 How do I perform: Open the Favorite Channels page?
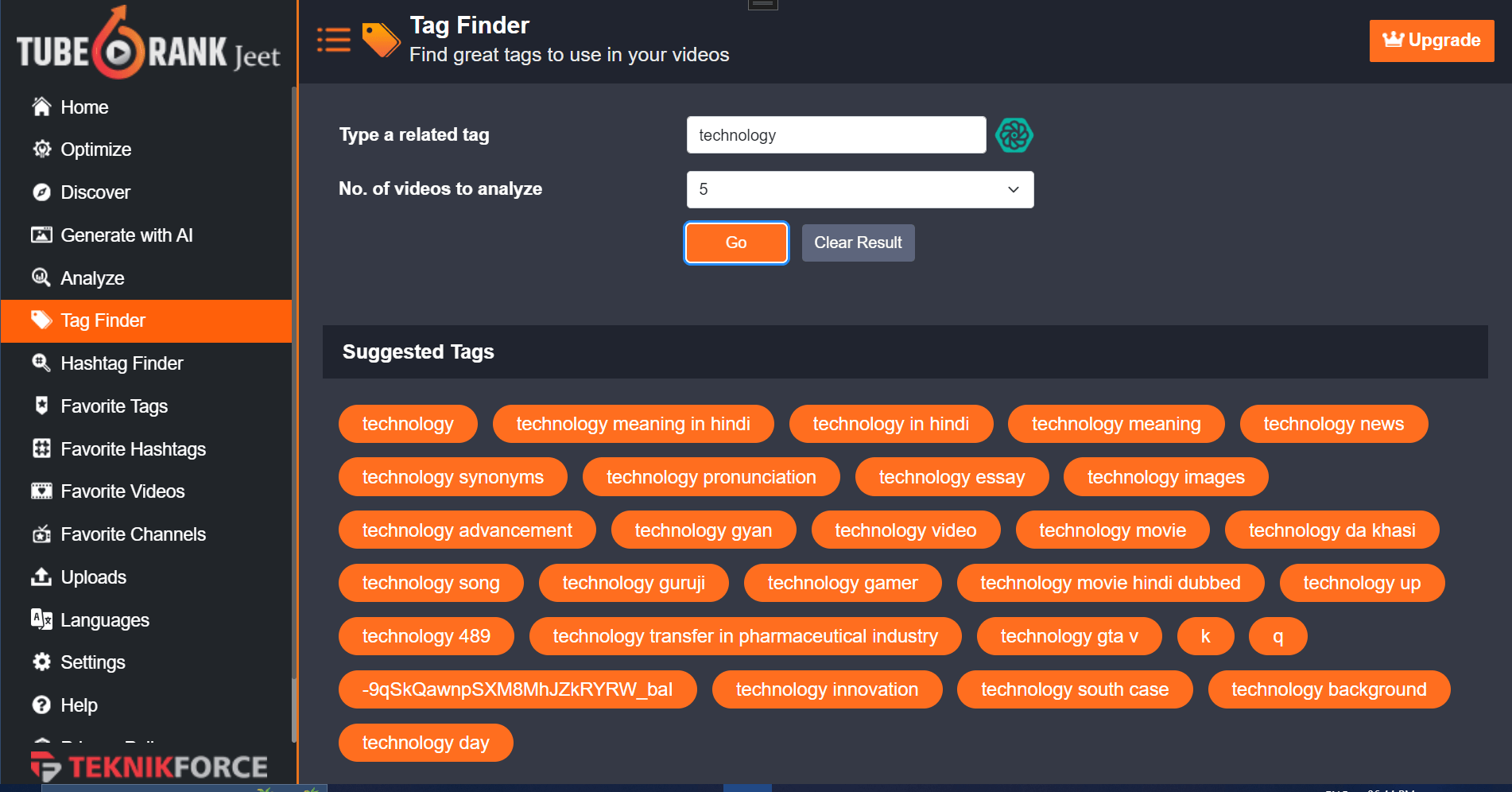pos(146,534)
